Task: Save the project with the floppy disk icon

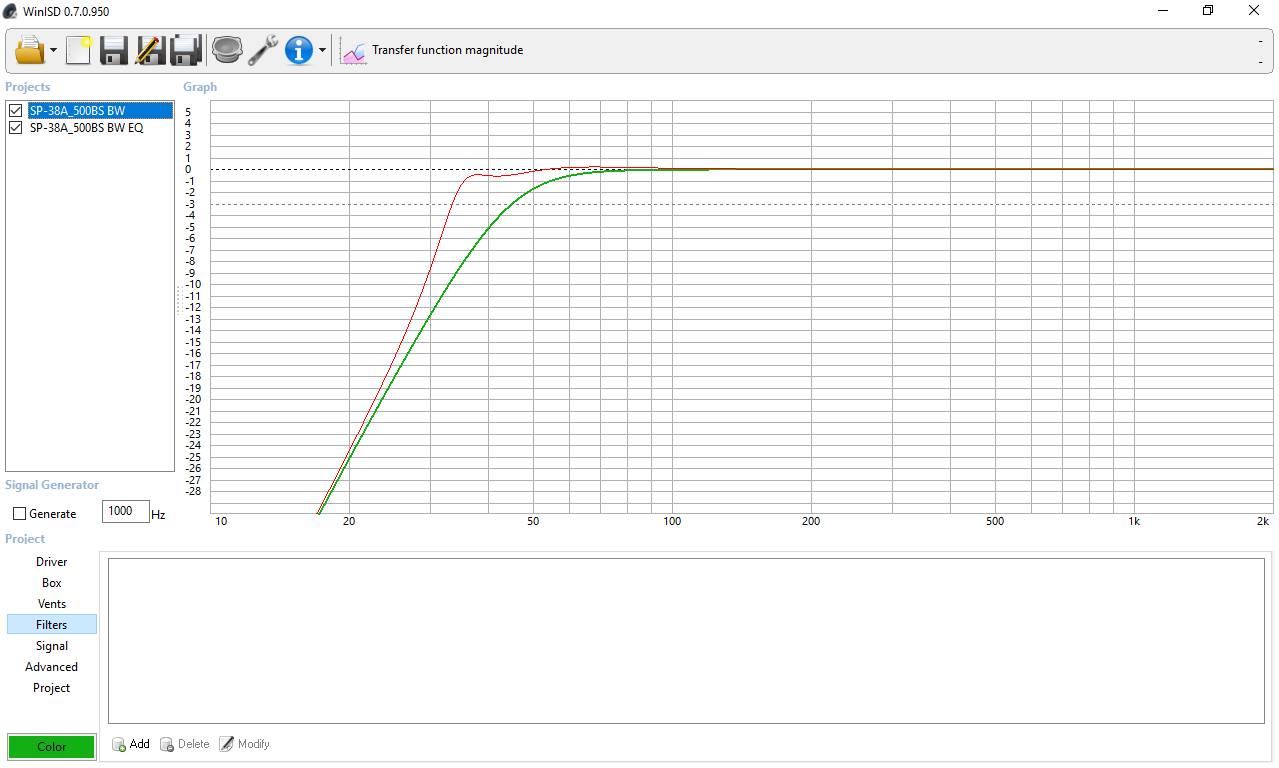Action: (114, 50)
